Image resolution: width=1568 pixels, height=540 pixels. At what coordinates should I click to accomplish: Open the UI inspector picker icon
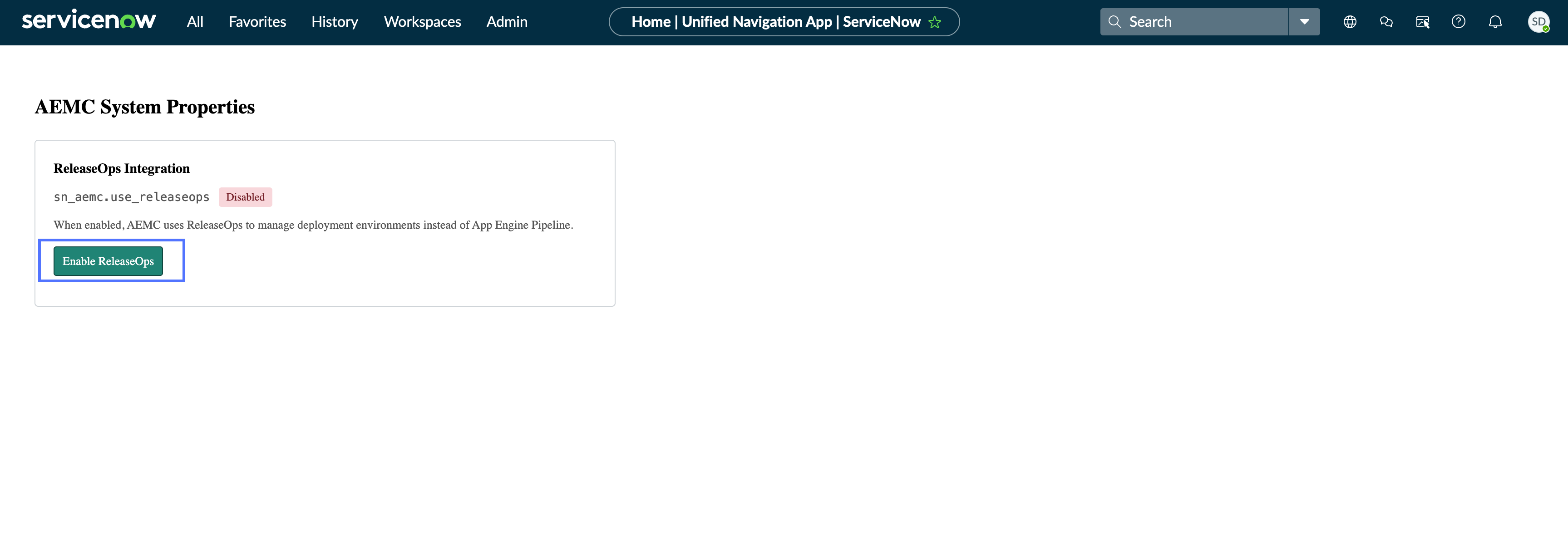pos(1423,23)
